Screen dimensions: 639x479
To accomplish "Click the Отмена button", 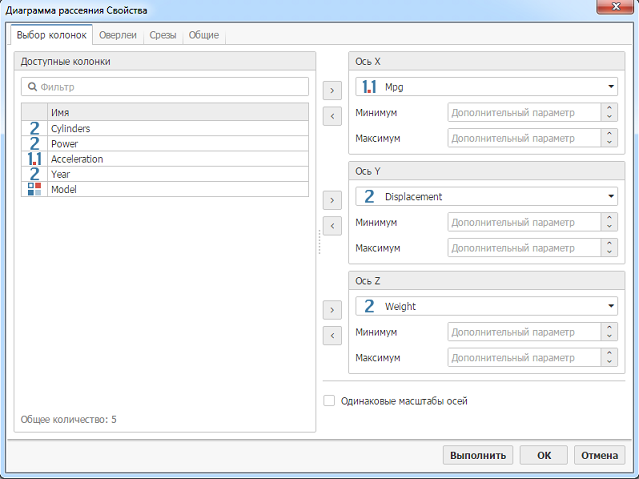I will pyautogui.click(x=599, y=455).
